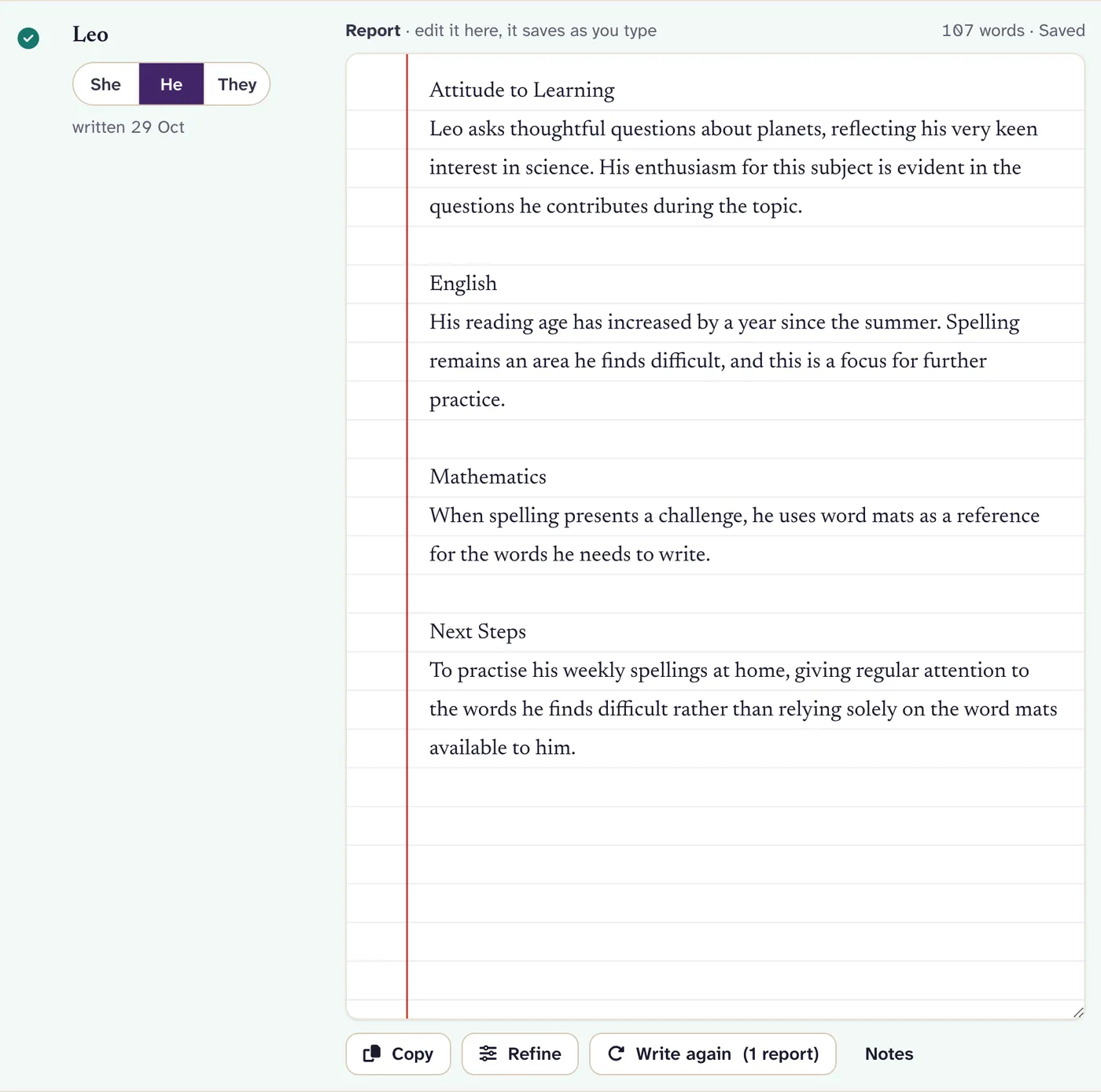Click the 'Attitude to Learning' heading
This screenshot has height=1092, width=1101.
click(522, 90)
